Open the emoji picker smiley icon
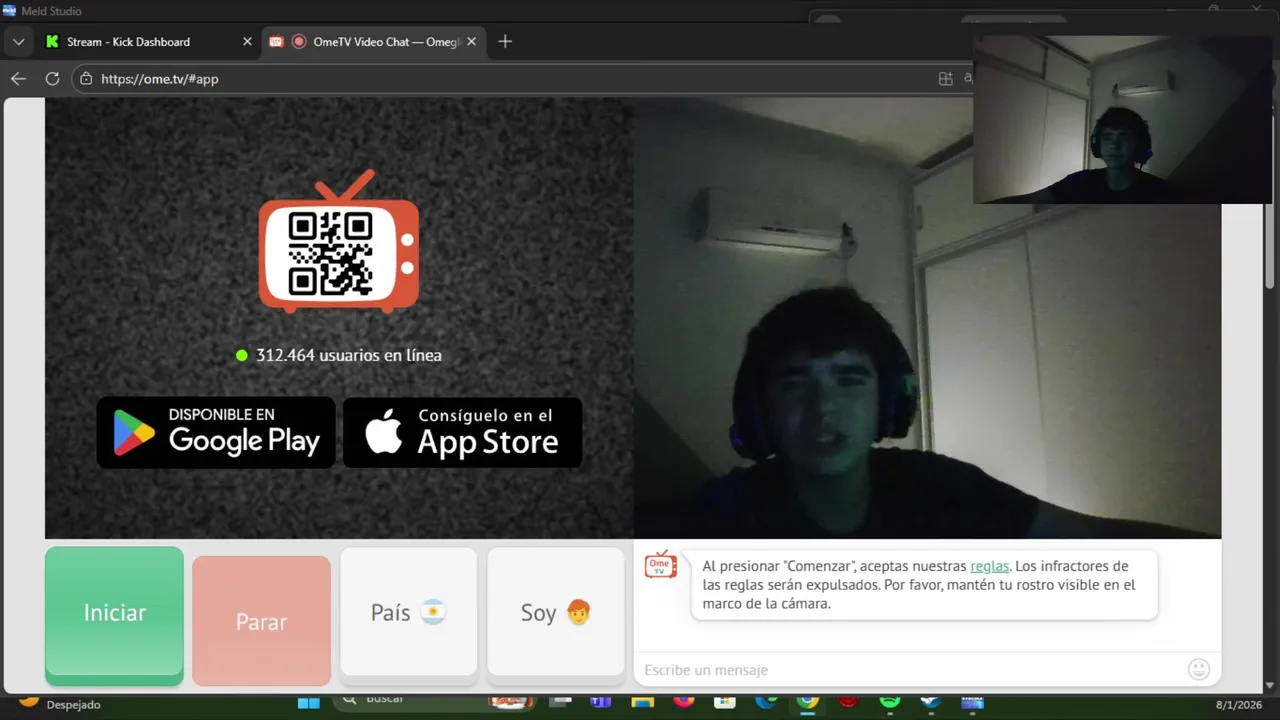This screenshot has height=720, width=1280. 1199,669
